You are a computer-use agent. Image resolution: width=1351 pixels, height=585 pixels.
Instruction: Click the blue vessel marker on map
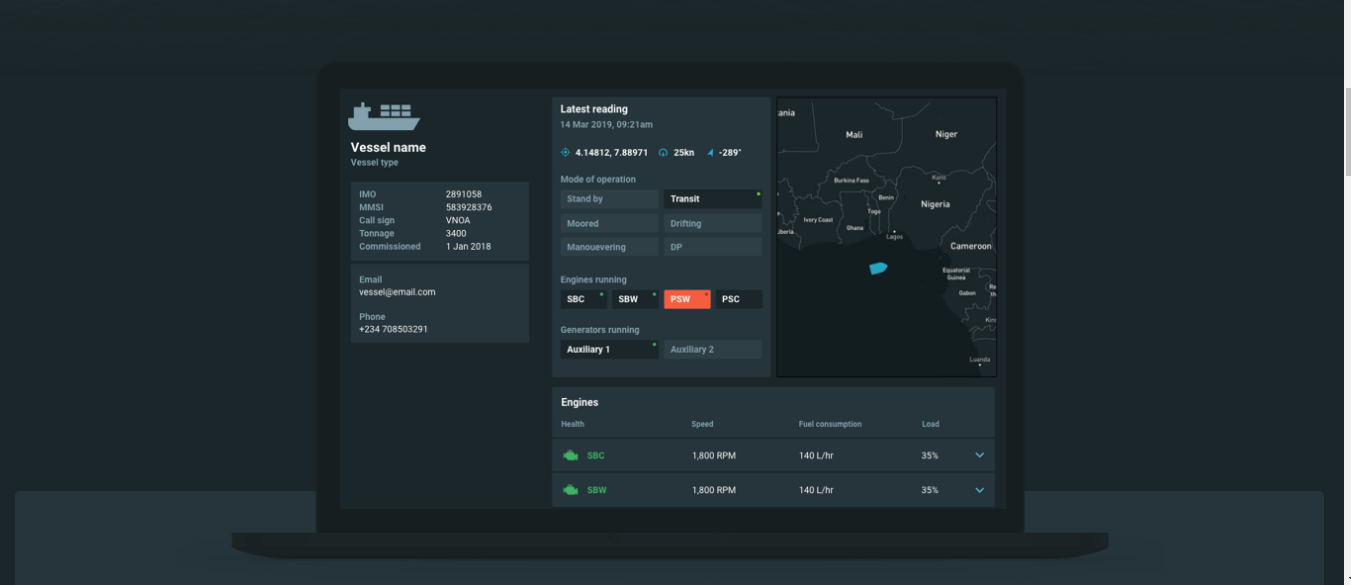[878, 268]
